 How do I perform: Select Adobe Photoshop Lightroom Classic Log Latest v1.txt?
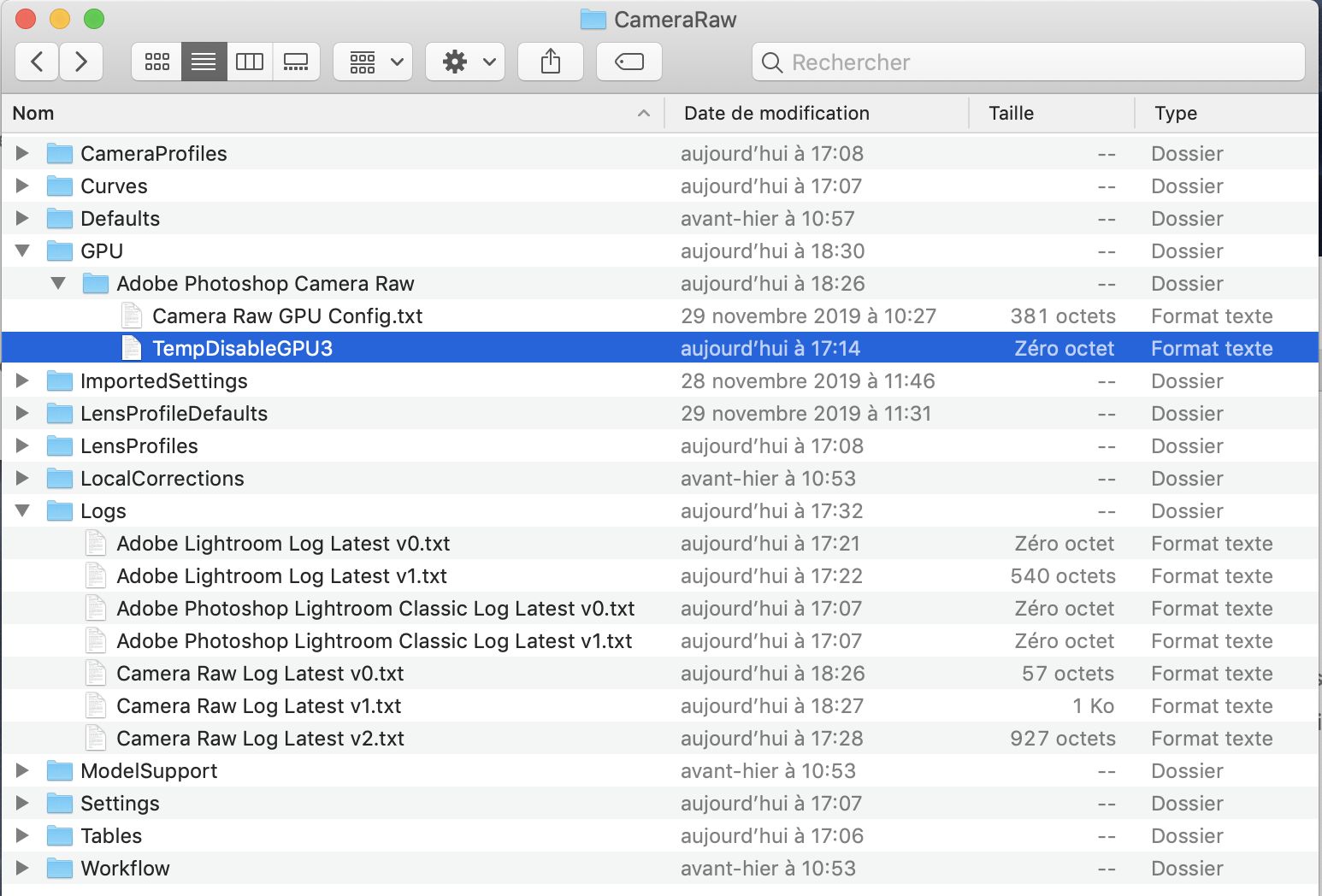[375, 640]
